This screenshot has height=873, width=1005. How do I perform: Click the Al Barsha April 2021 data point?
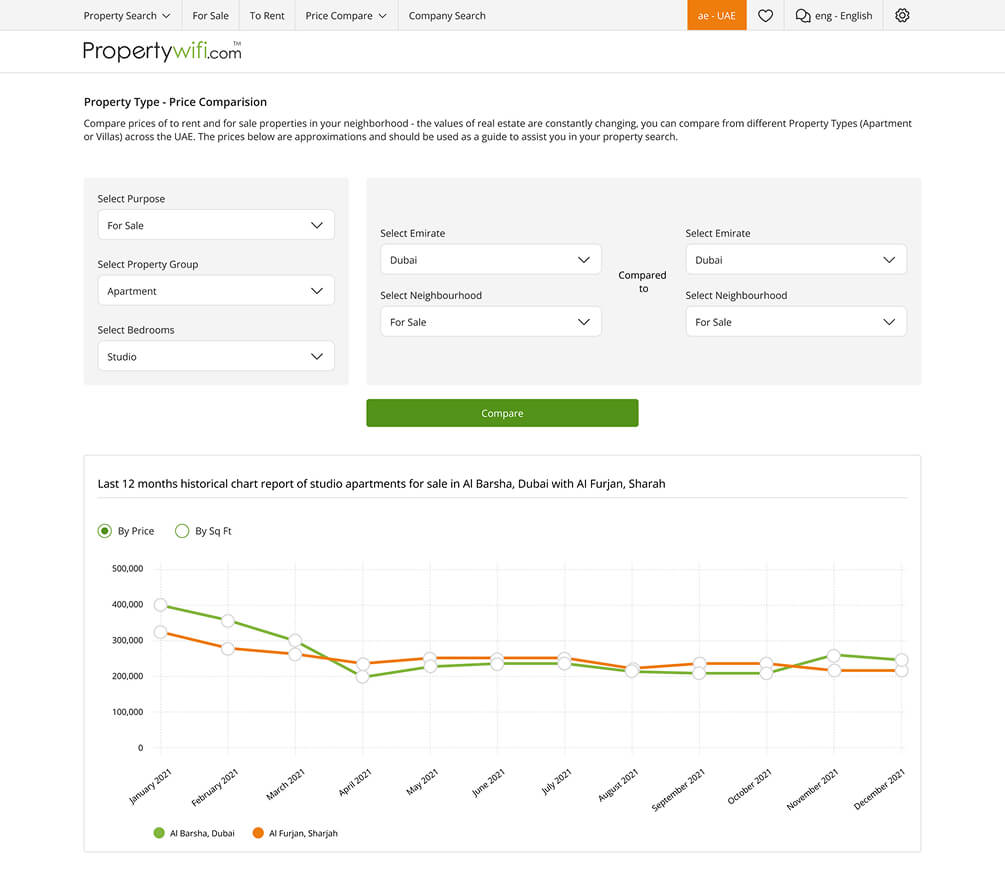[363, 677]
